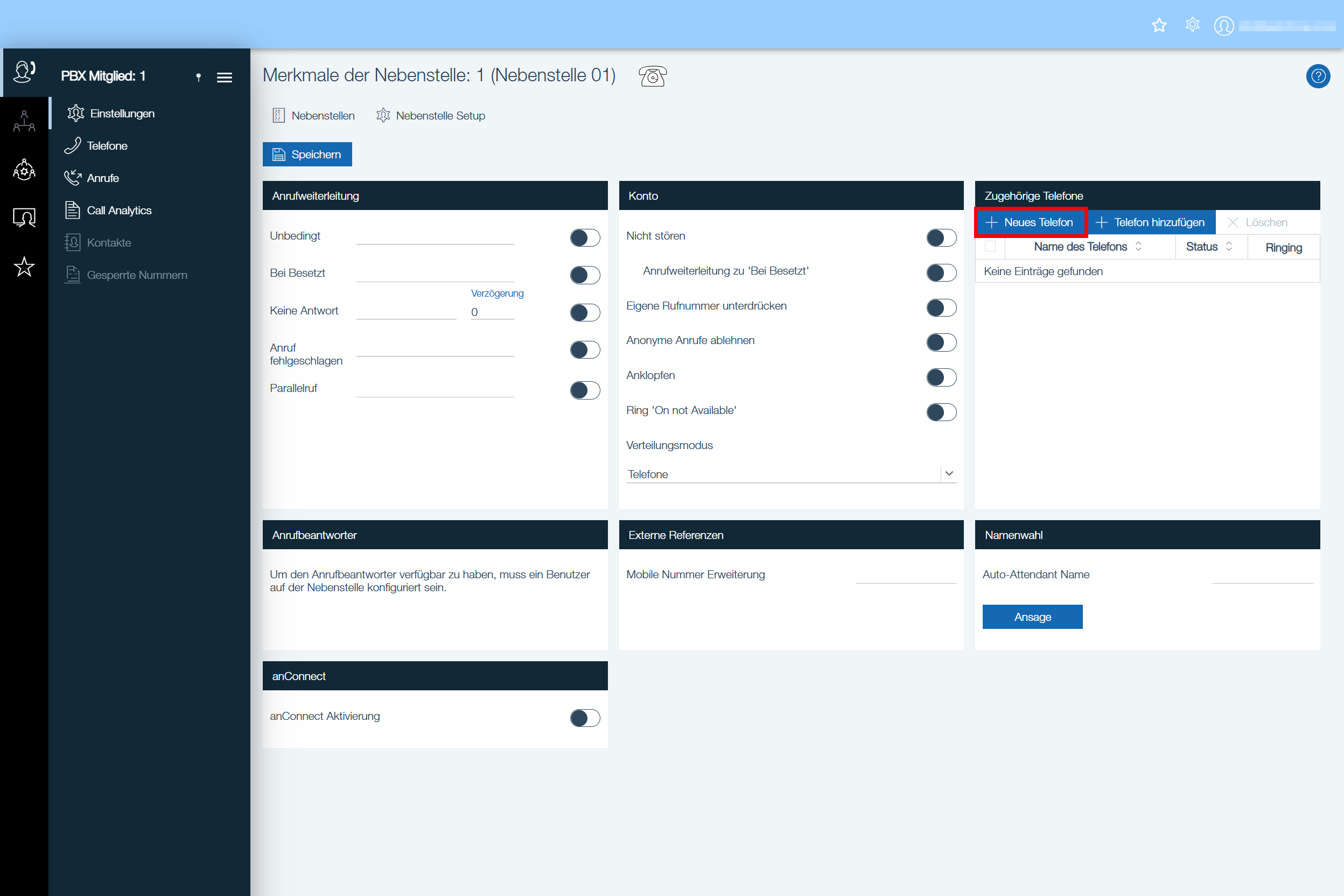
Task: Open the user profile icon
Action: pyautogui.click(x=1223, y=26)
